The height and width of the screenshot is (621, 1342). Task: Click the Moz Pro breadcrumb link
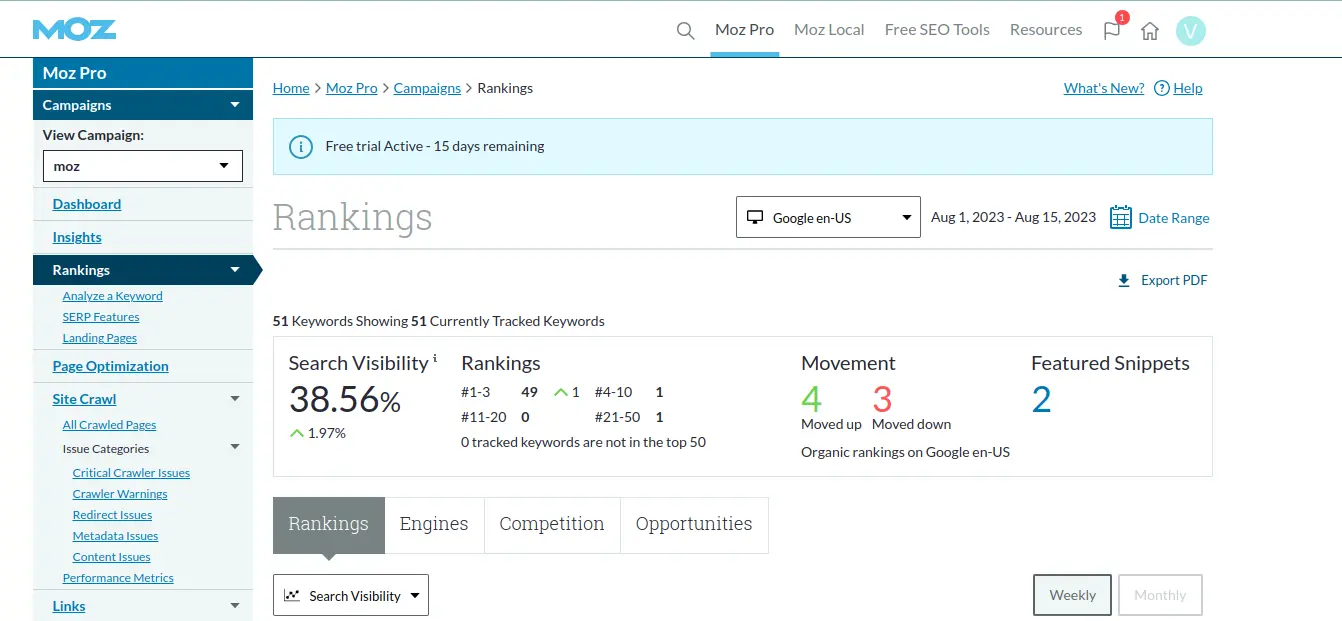352,88
